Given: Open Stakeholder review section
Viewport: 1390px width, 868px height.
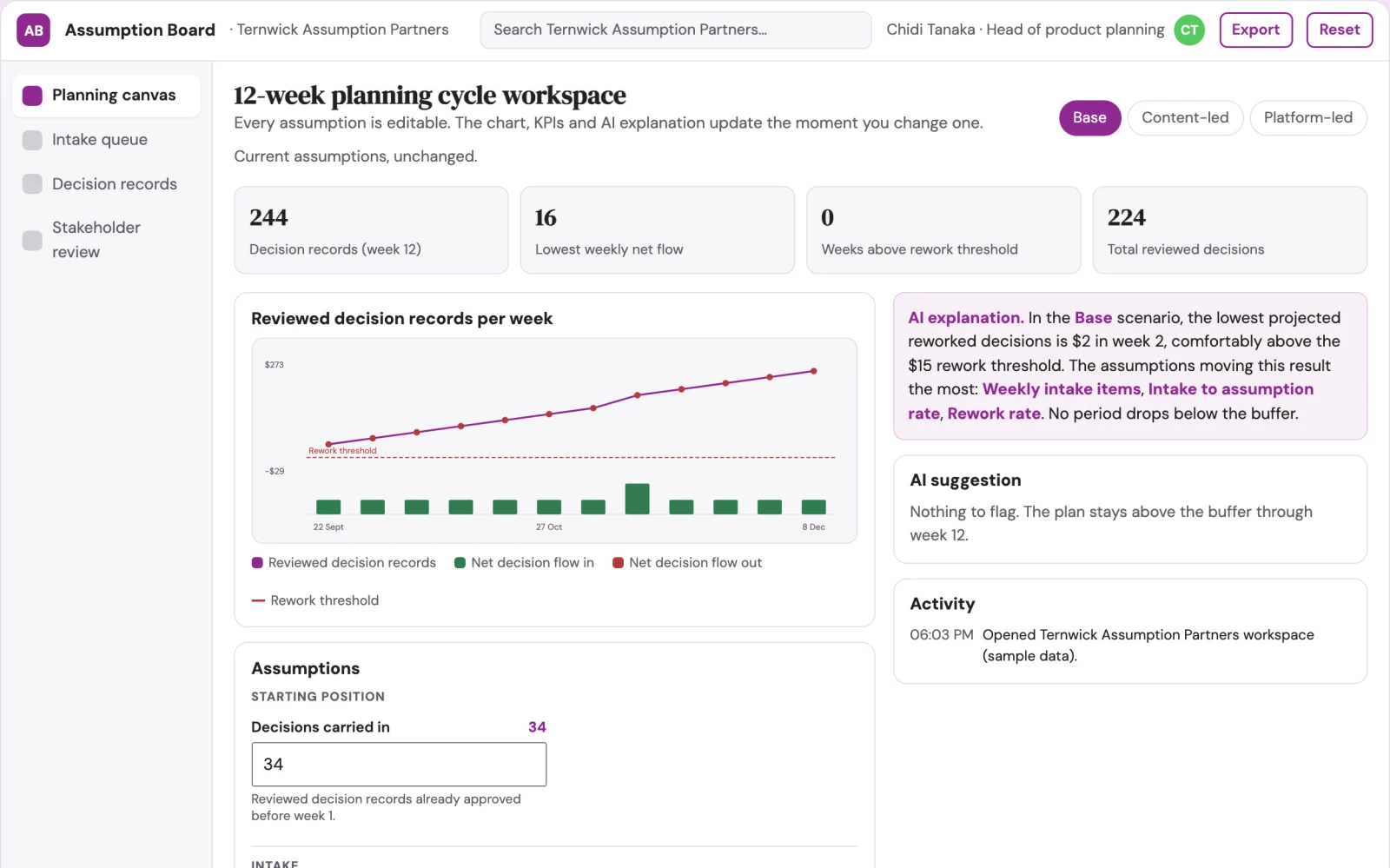Looking at the screenshot, I should (x=106, y=240).
